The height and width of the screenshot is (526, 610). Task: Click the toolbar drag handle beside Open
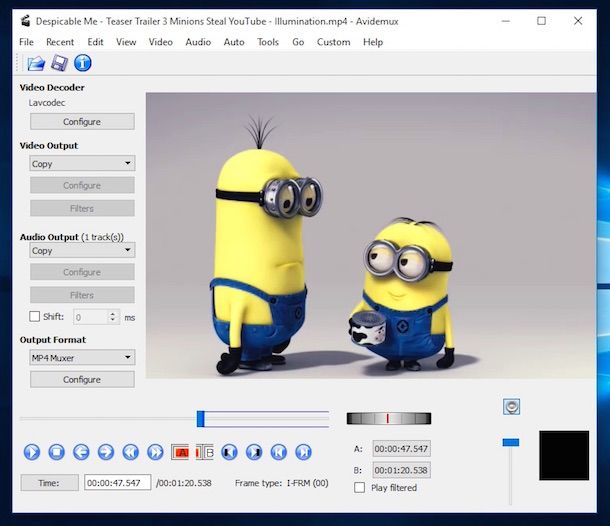point(17,63)
